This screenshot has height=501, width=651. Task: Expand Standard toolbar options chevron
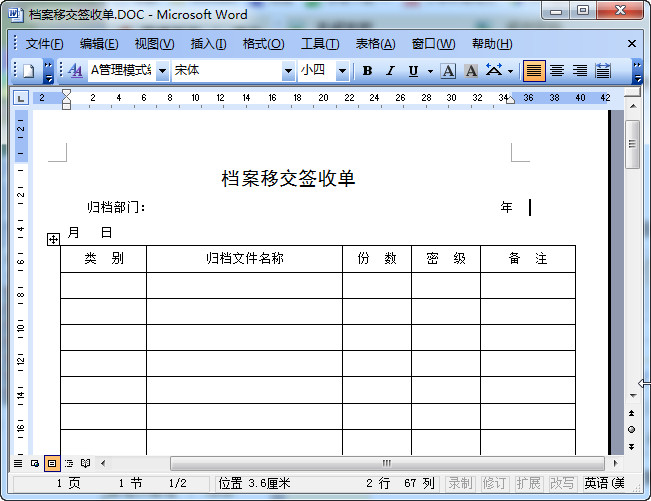48,71
